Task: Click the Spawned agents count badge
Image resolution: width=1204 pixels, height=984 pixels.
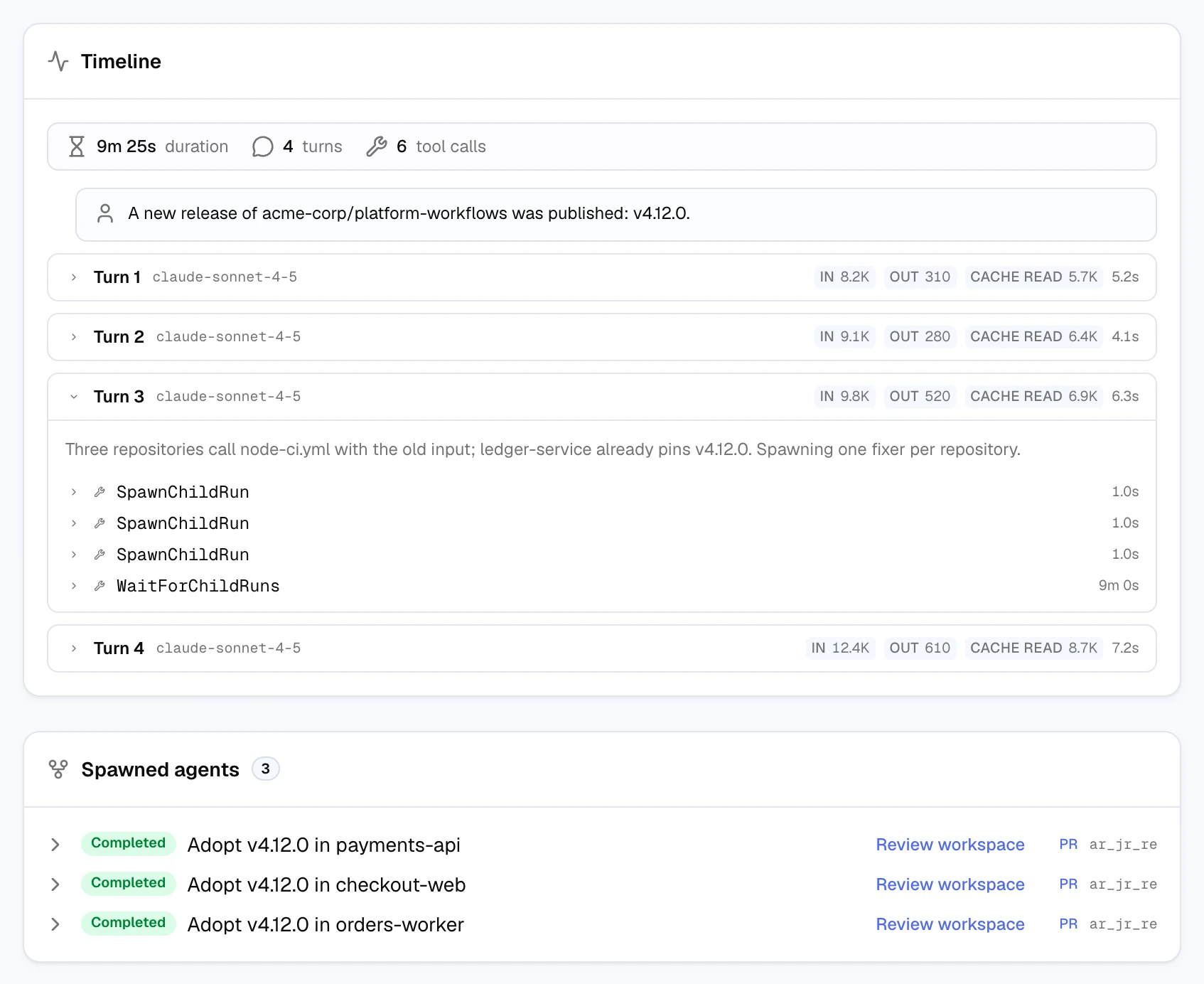Action: (266, 769)
